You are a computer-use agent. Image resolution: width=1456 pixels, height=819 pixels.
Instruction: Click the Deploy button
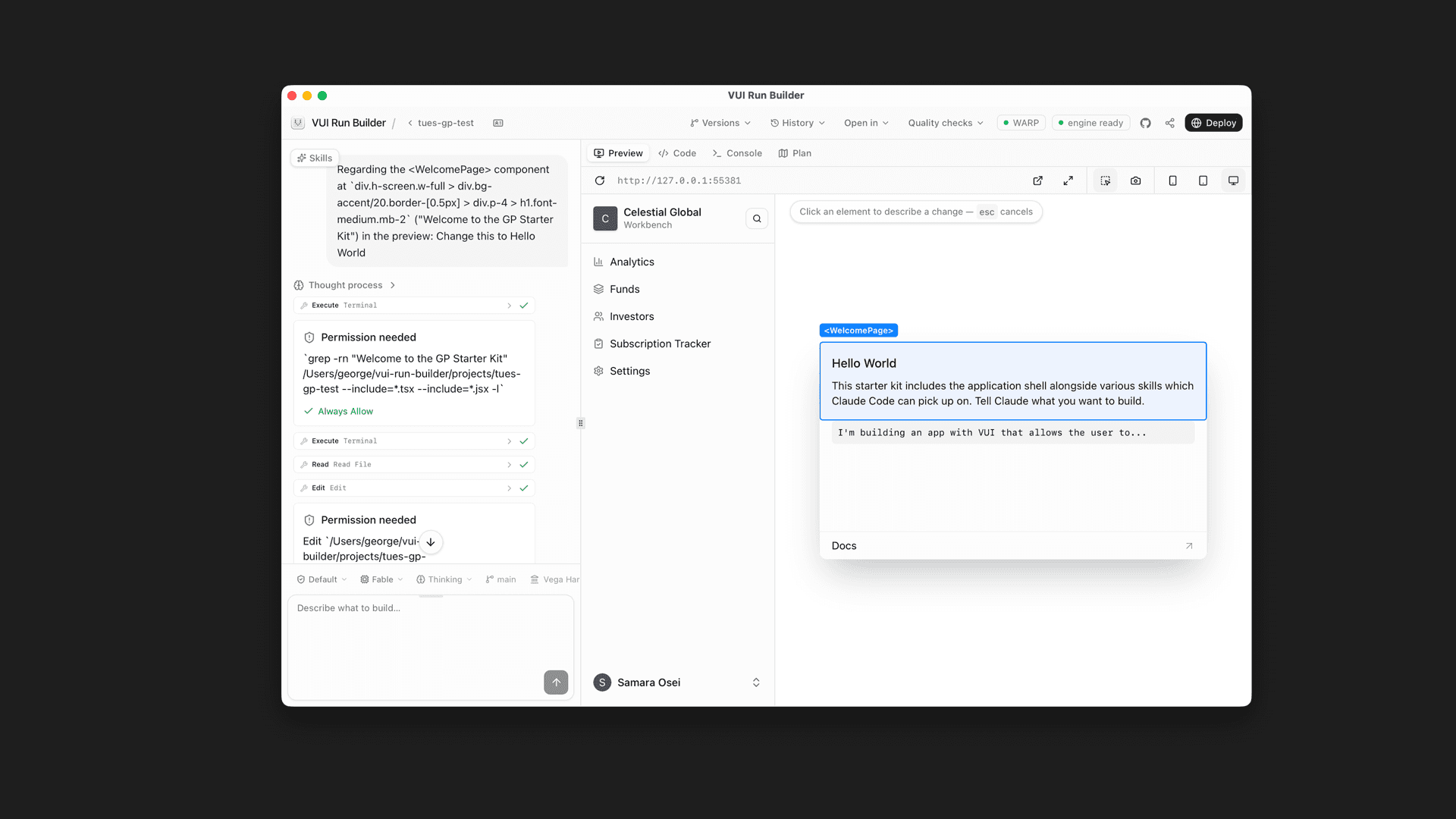pos(1213,123)
